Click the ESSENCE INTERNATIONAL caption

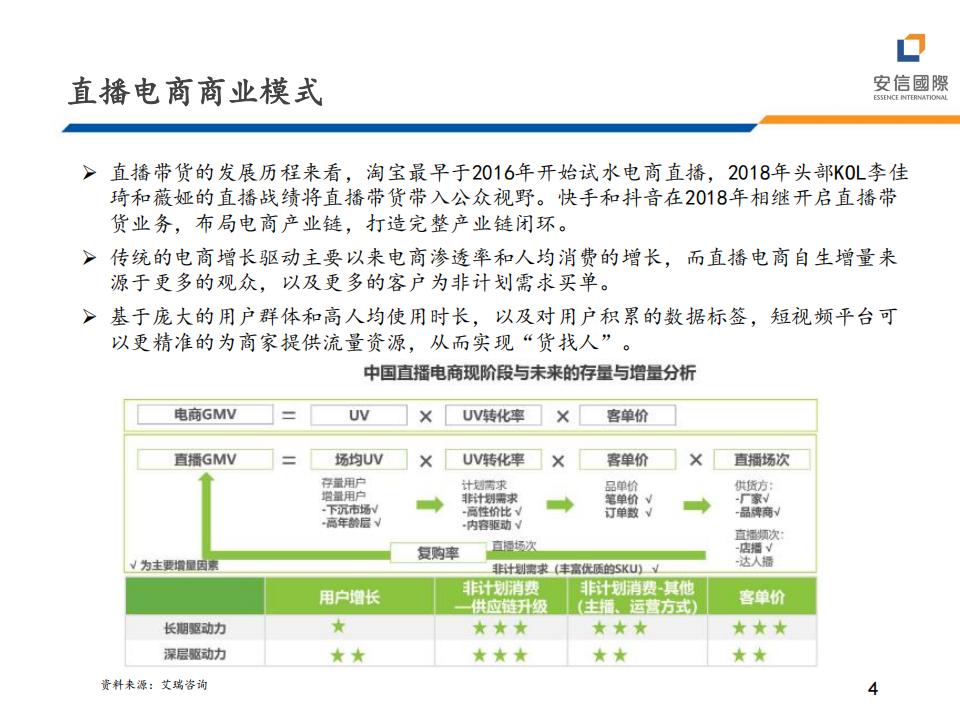click(x=910, y=97)
